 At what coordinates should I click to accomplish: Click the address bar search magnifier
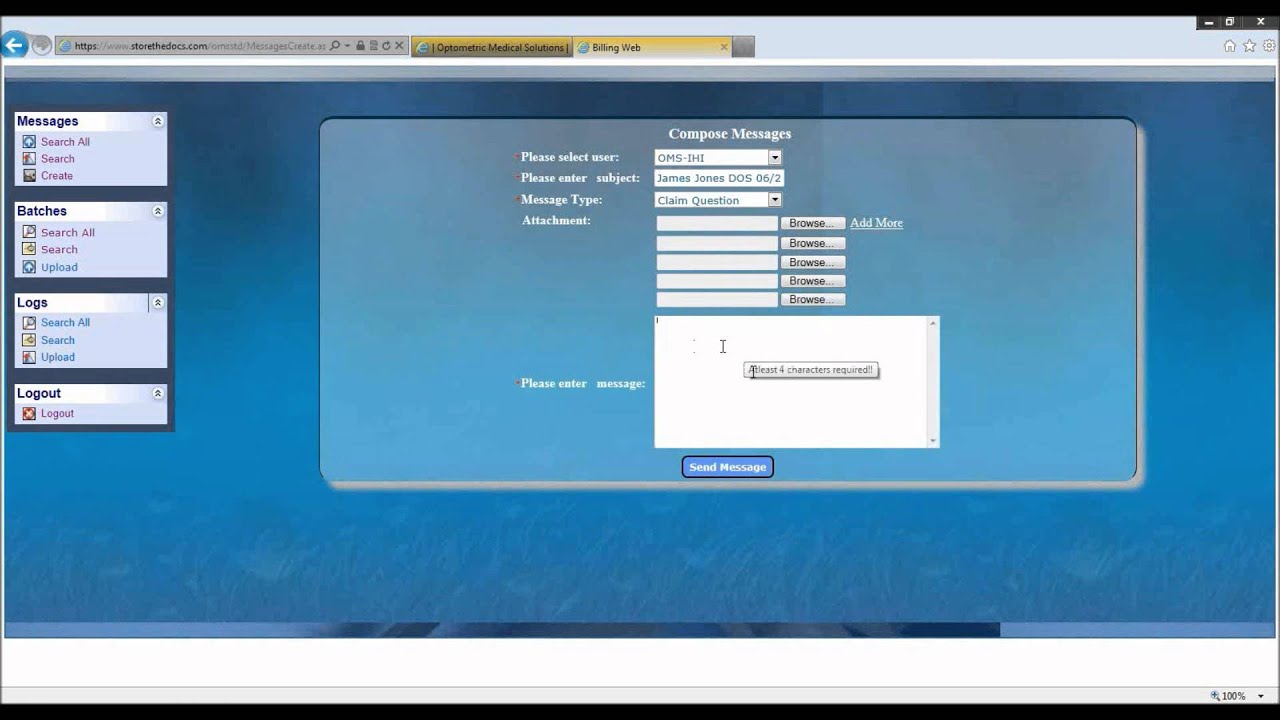pyautogui.click(x=335, y=46)
